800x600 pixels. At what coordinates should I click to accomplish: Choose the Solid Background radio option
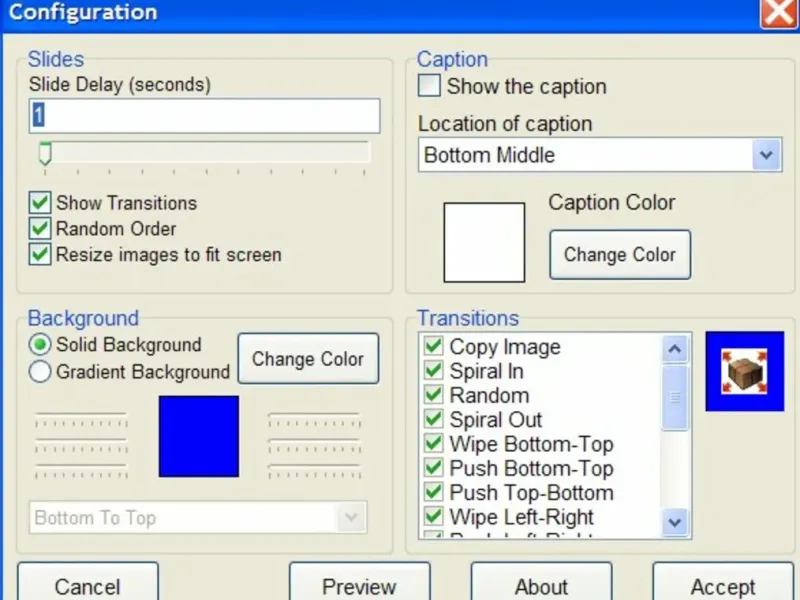pyautogui.click(x=40, y=345)
